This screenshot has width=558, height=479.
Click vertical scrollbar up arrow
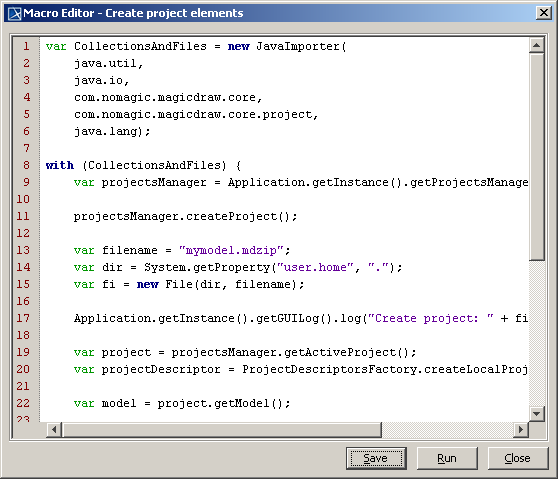(536, 45)
